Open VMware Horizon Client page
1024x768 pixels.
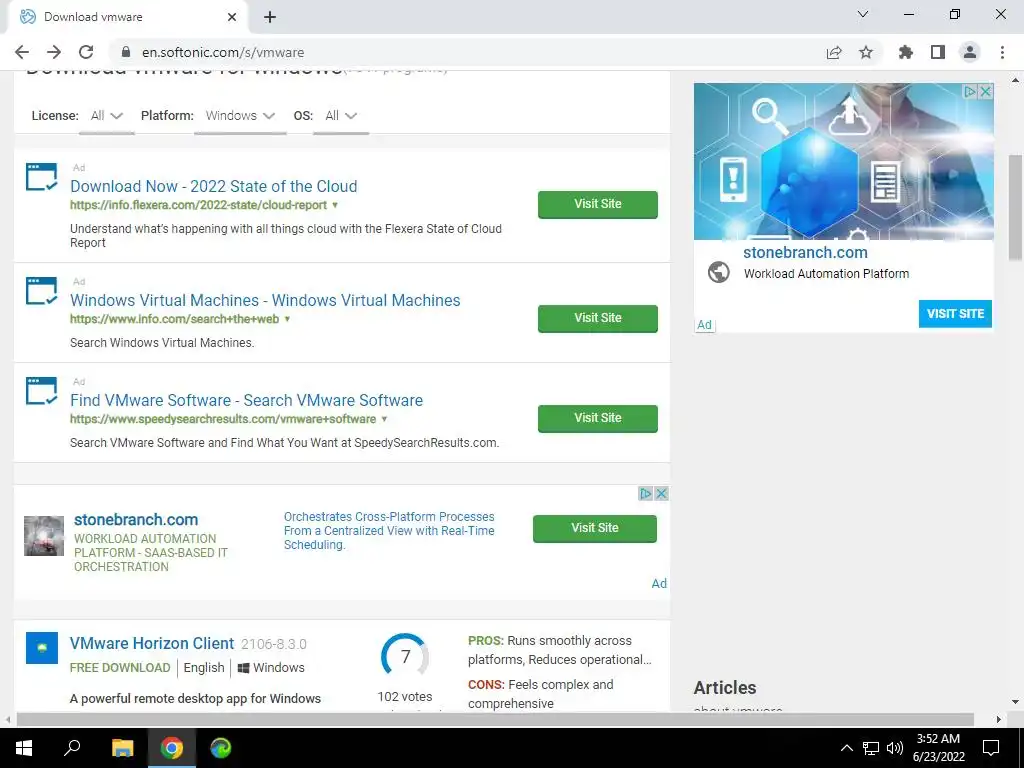tap(152, 643)
